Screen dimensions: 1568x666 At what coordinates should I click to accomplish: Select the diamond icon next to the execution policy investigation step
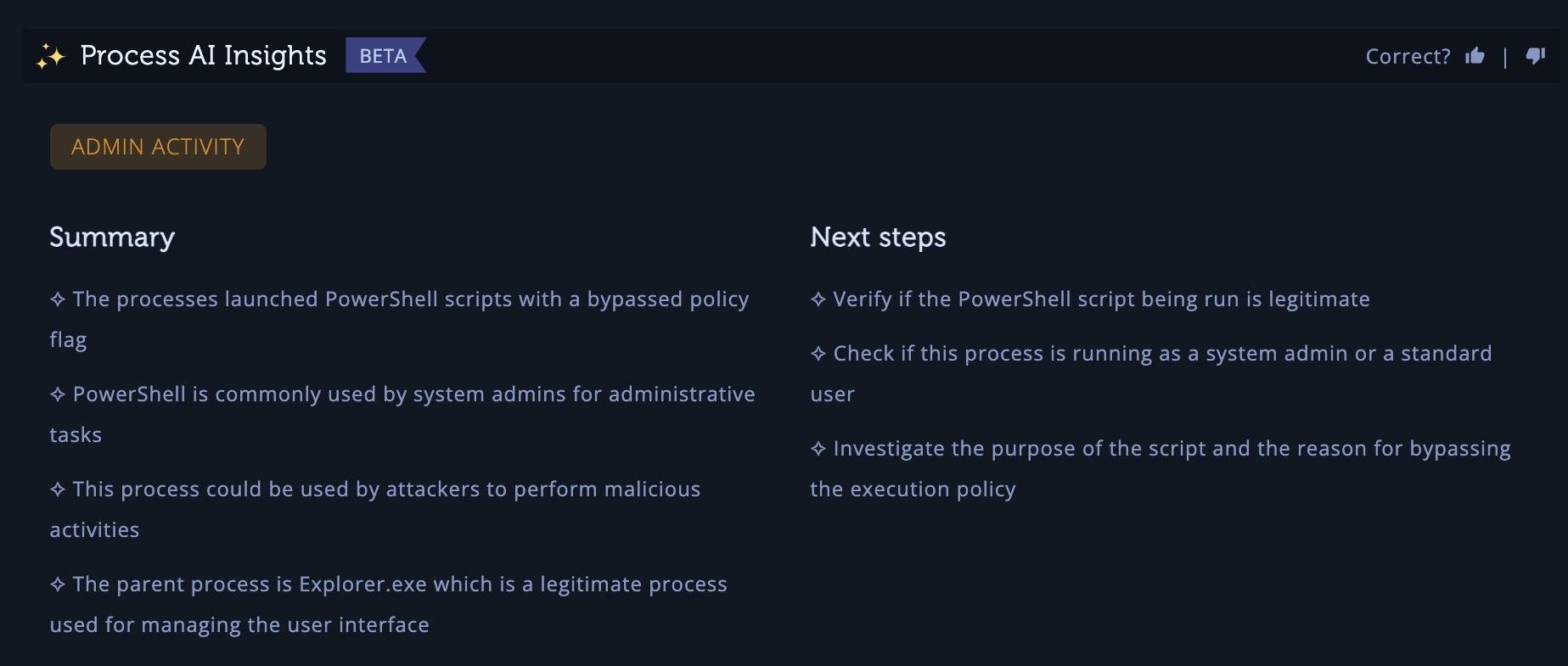[x=817, y=448]
